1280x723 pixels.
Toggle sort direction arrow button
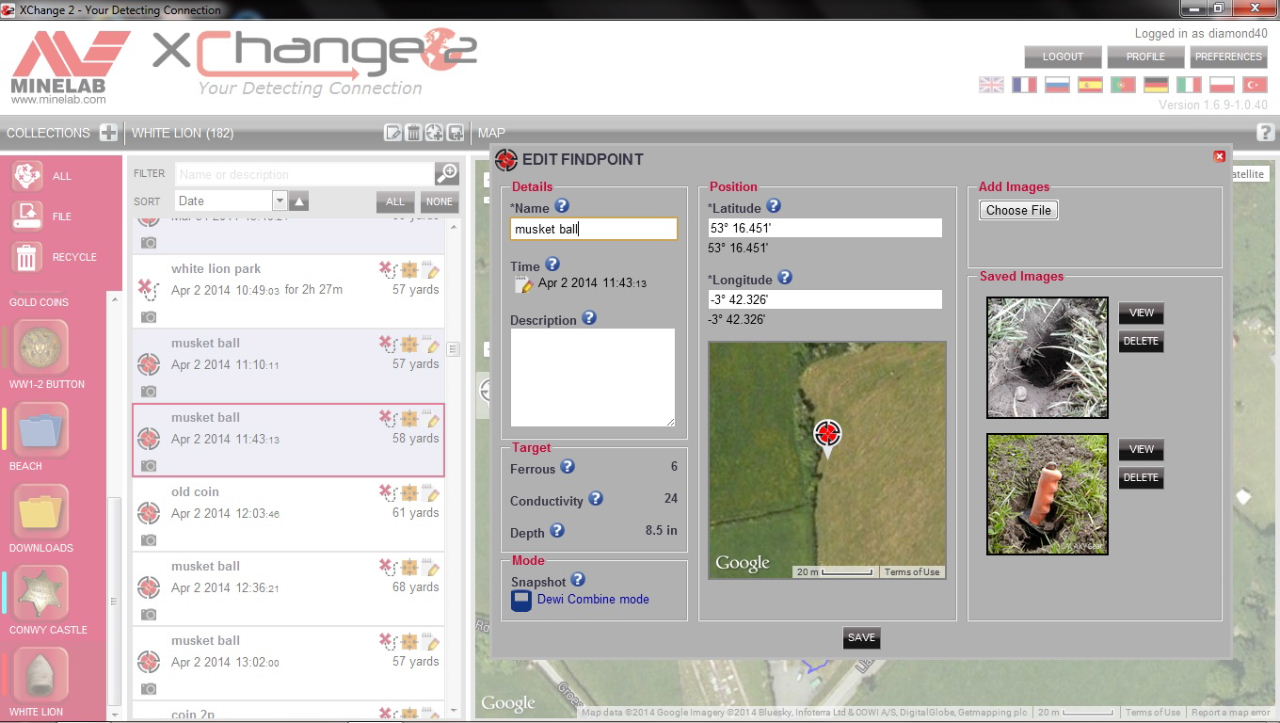tap(300, 201)
